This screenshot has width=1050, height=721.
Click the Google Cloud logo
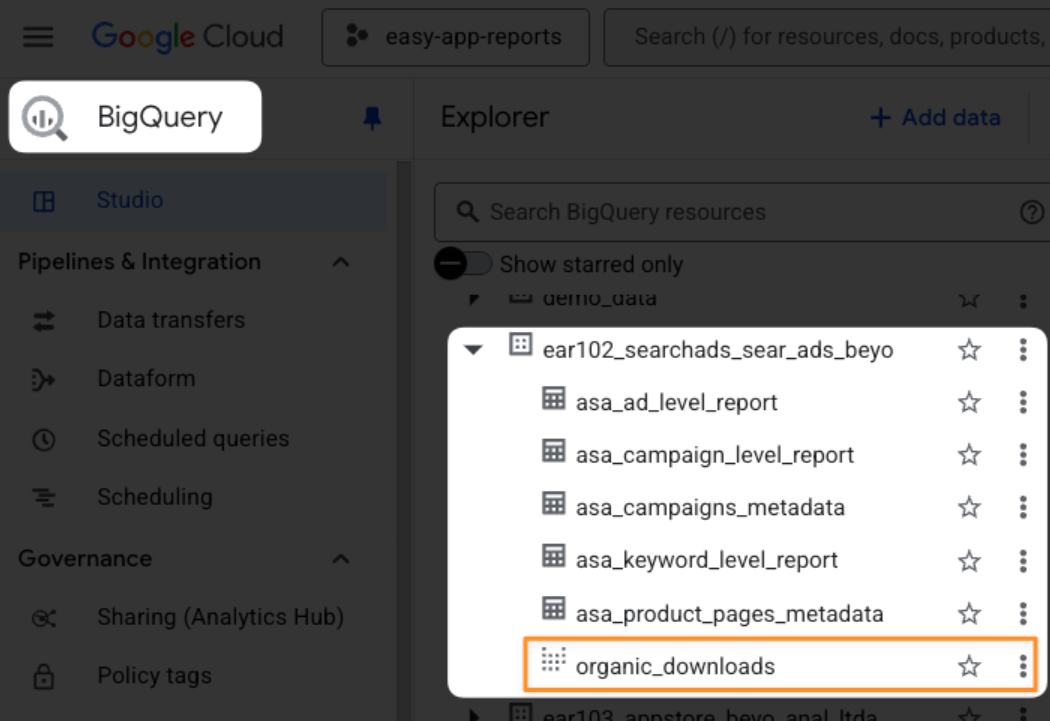tap(188, 37)
